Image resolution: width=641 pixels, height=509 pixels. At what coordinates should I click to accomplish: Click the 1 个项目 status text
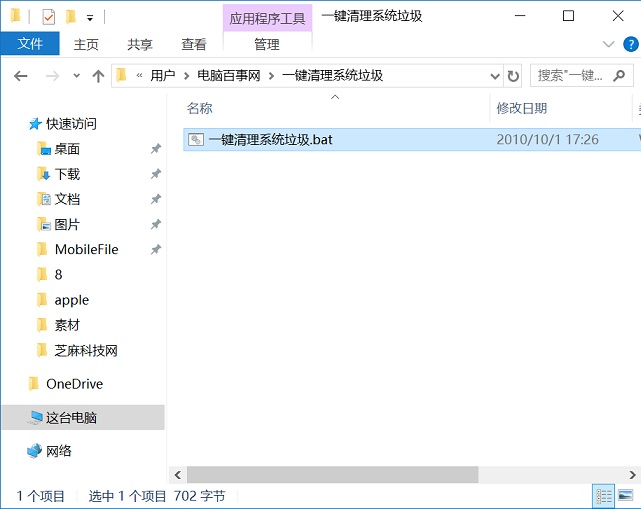[x=40, y=496]
